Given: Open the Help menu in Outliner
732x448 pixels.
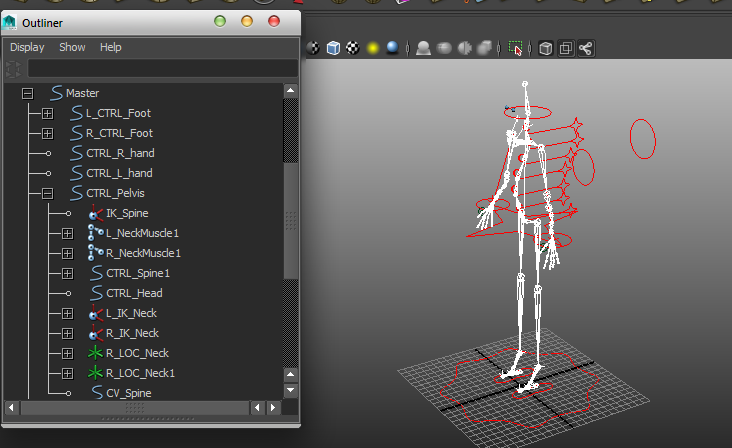Looking at the screenshot, I should [x=111, y=47].
